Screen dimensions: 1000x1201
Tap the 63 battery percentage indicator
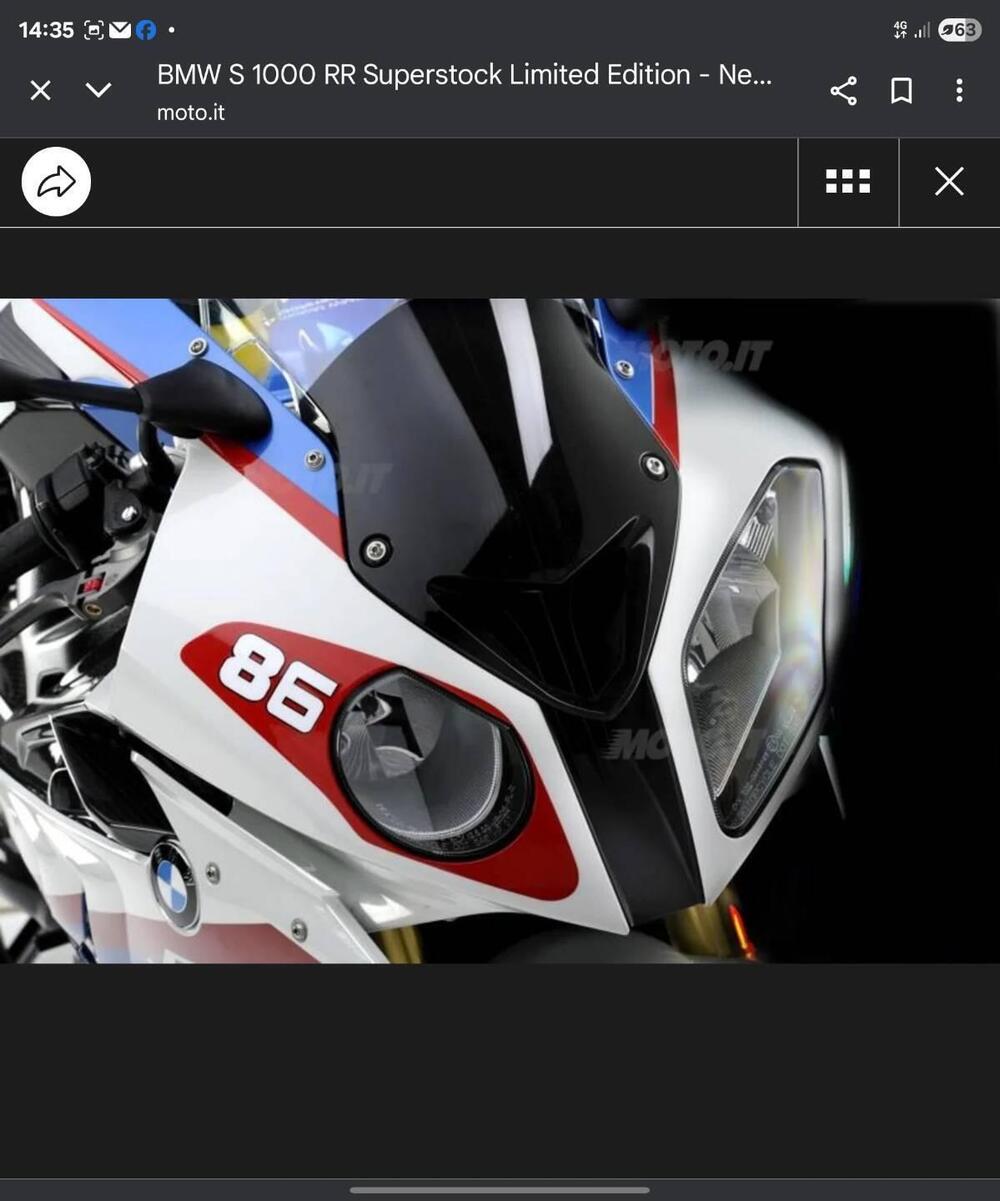coord(966,31)
